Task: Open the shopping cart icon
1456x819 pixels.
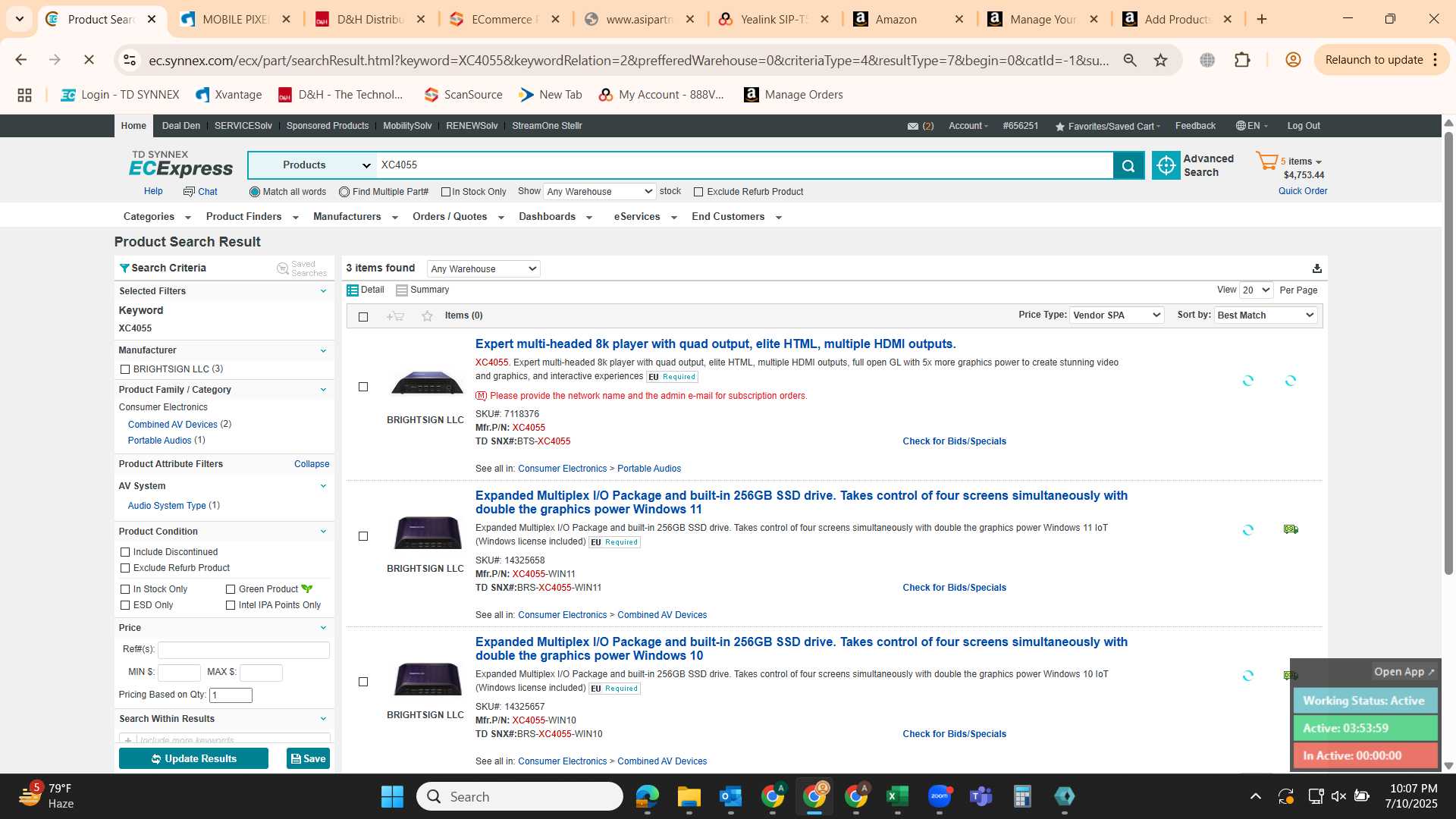Action: [x=1266, y=162]
